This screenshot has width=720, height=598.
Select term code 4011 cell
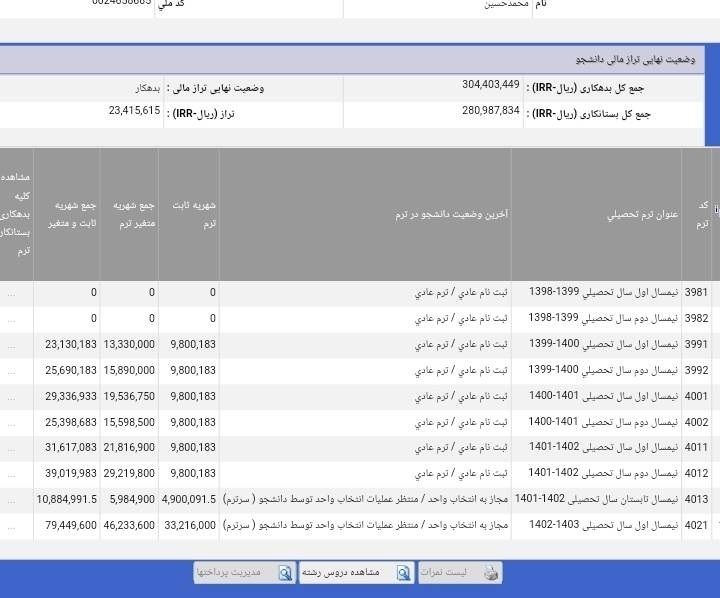696,447
